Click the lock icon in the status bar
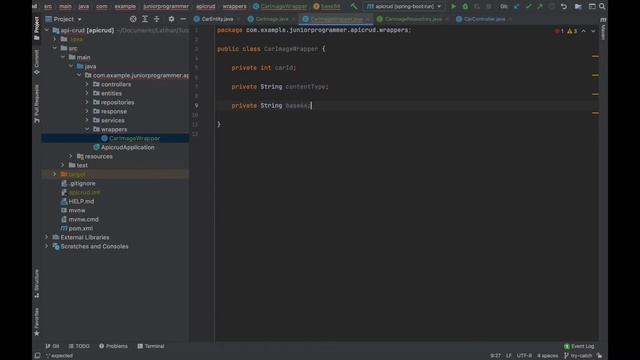Screen dimensions: 640x360 coord(599,356)
